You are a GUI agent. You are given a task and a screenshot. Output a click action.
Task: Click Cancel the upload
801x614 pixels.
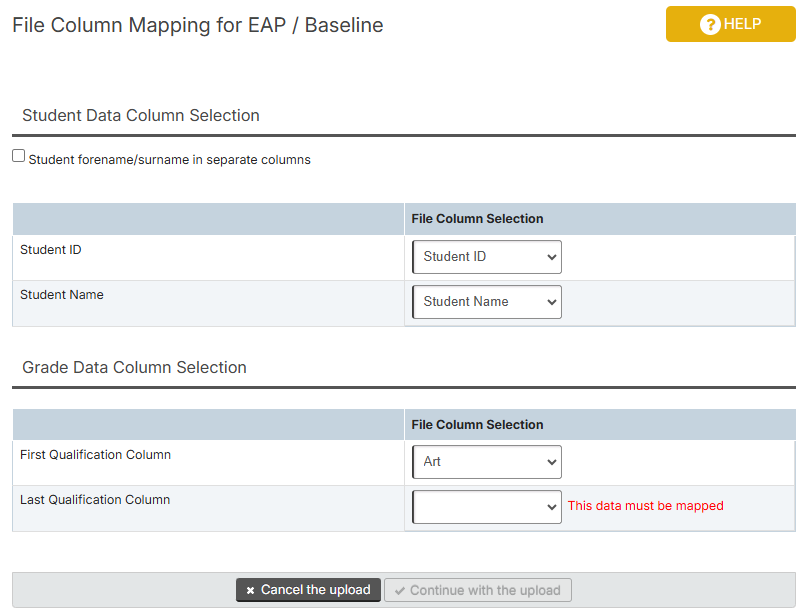[x=308, y=590]
